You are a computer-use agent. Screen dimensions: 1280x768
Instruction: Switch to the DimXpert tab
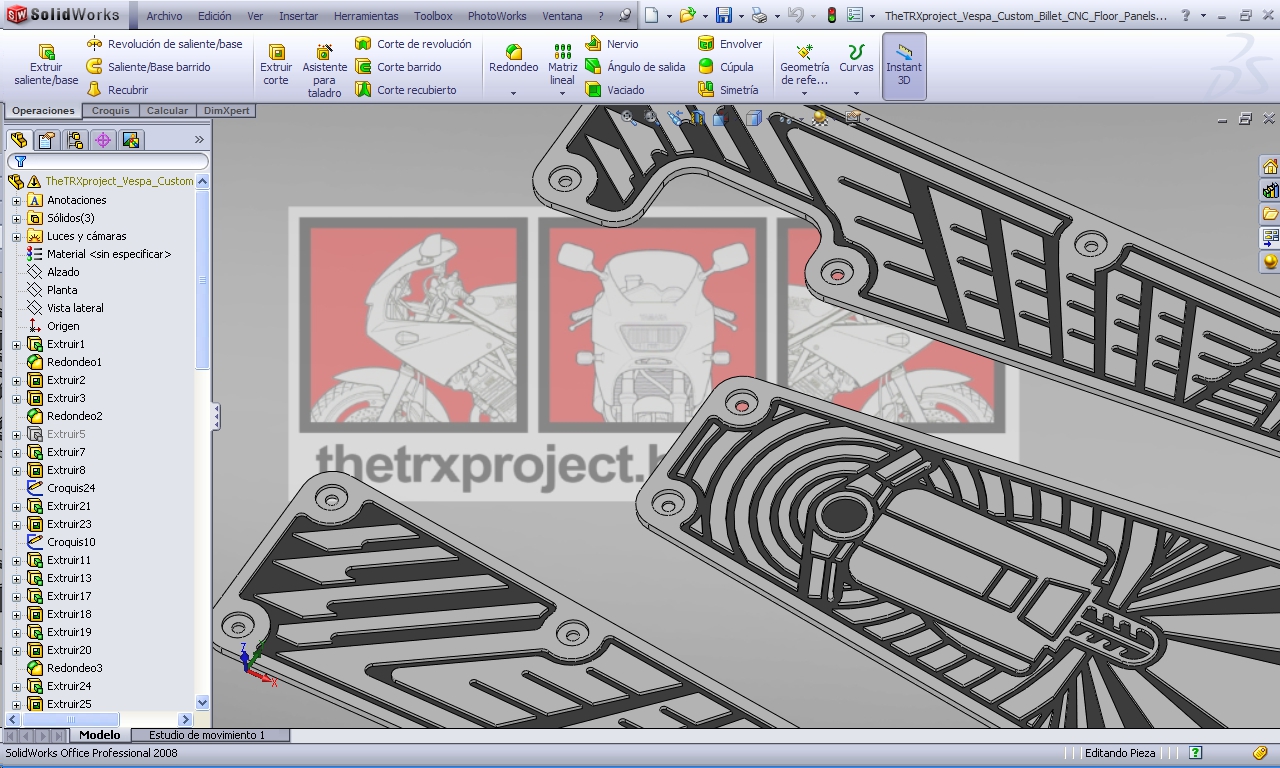(226, 111)
